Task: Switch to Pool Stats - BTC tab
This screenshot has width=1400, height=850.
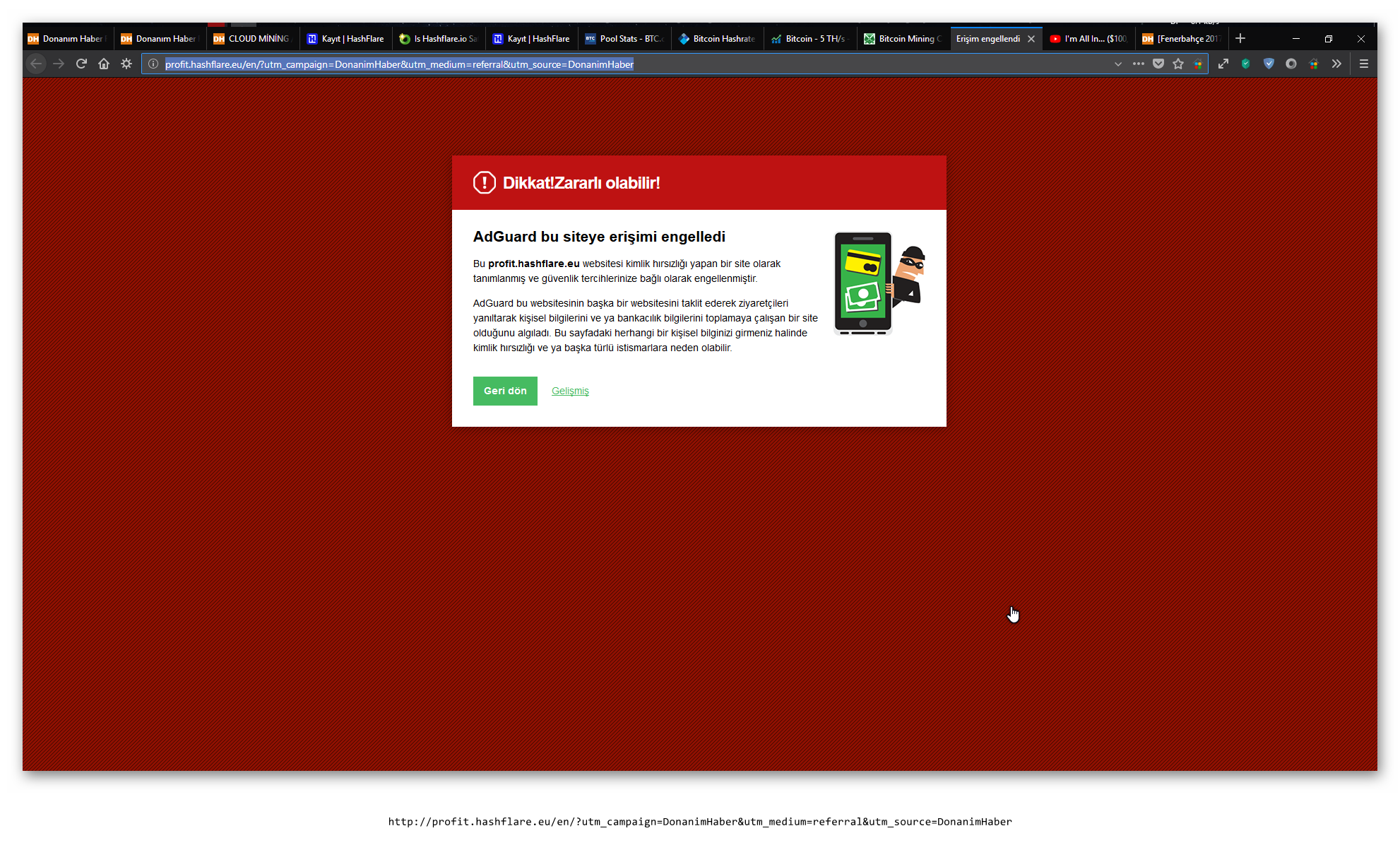Action: point(624,39)
